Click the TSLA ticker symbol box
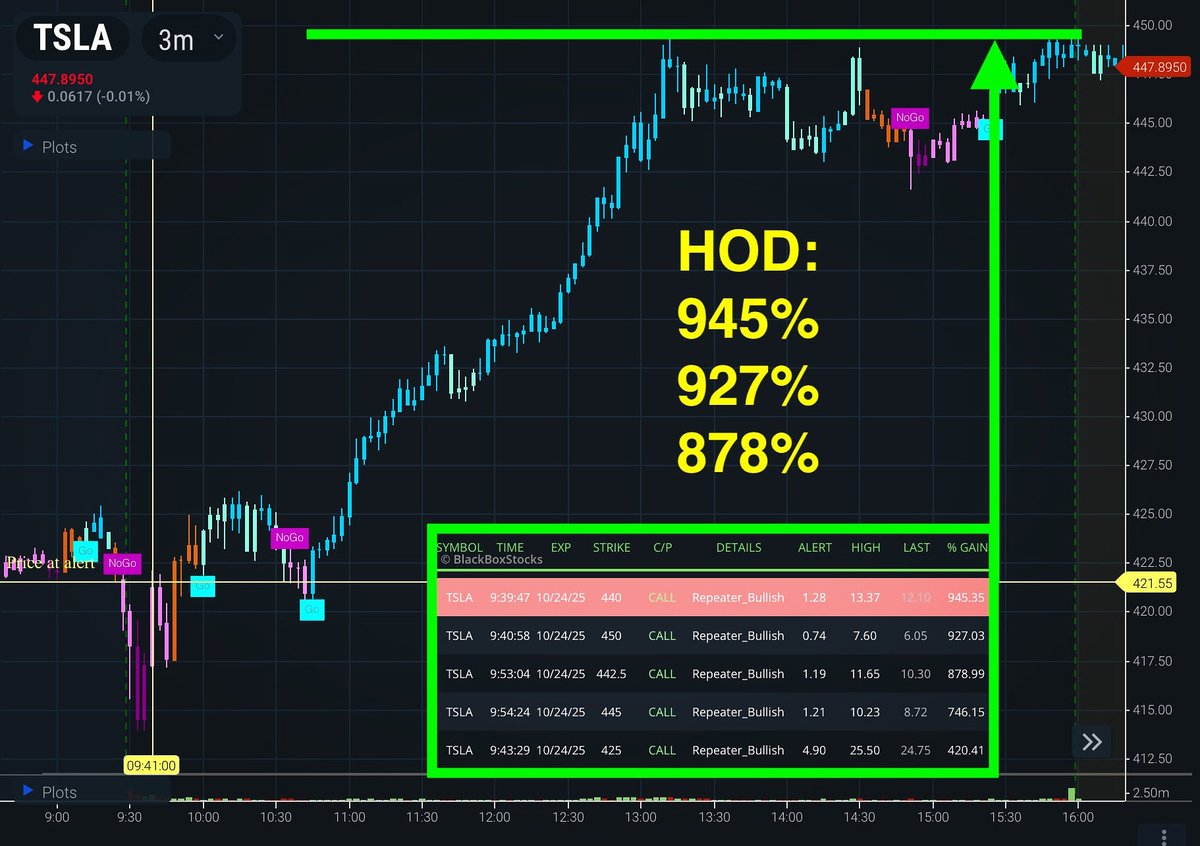 75,40
